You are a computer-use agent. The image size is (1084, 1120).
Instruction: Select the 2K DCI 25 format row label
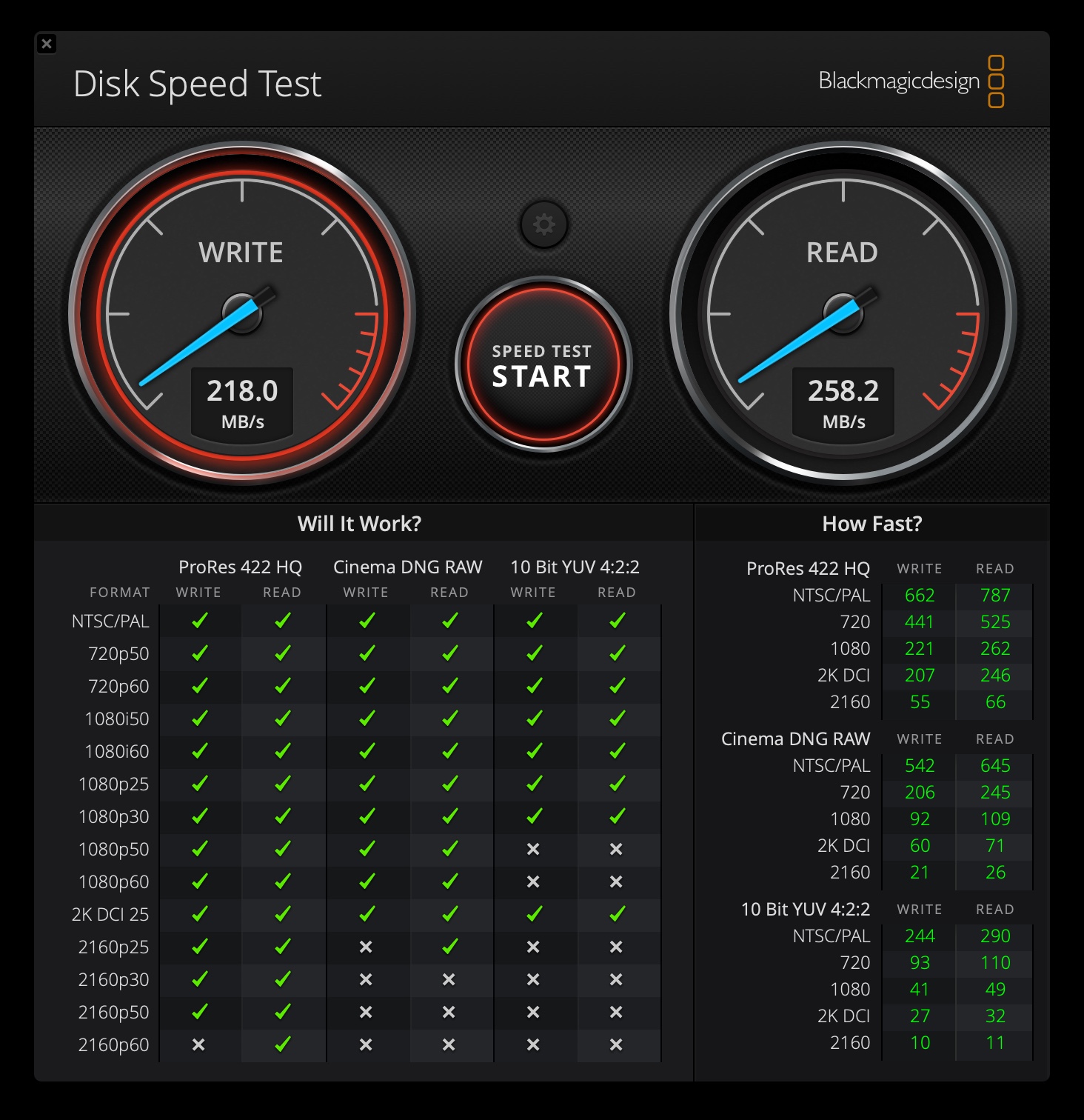(x=110, y=915)
